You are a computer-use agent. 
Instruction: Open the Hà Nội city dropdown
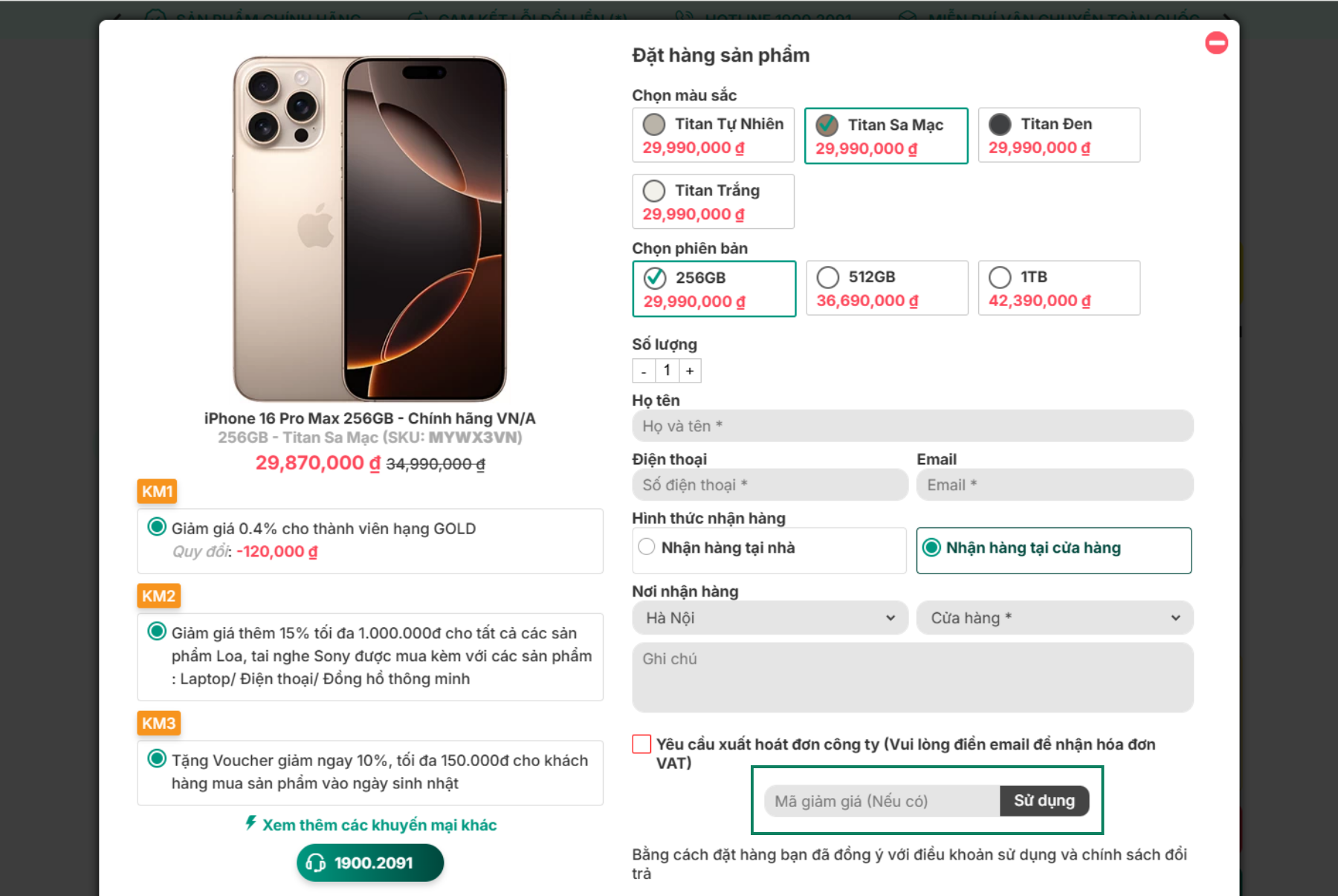(769, 618)
